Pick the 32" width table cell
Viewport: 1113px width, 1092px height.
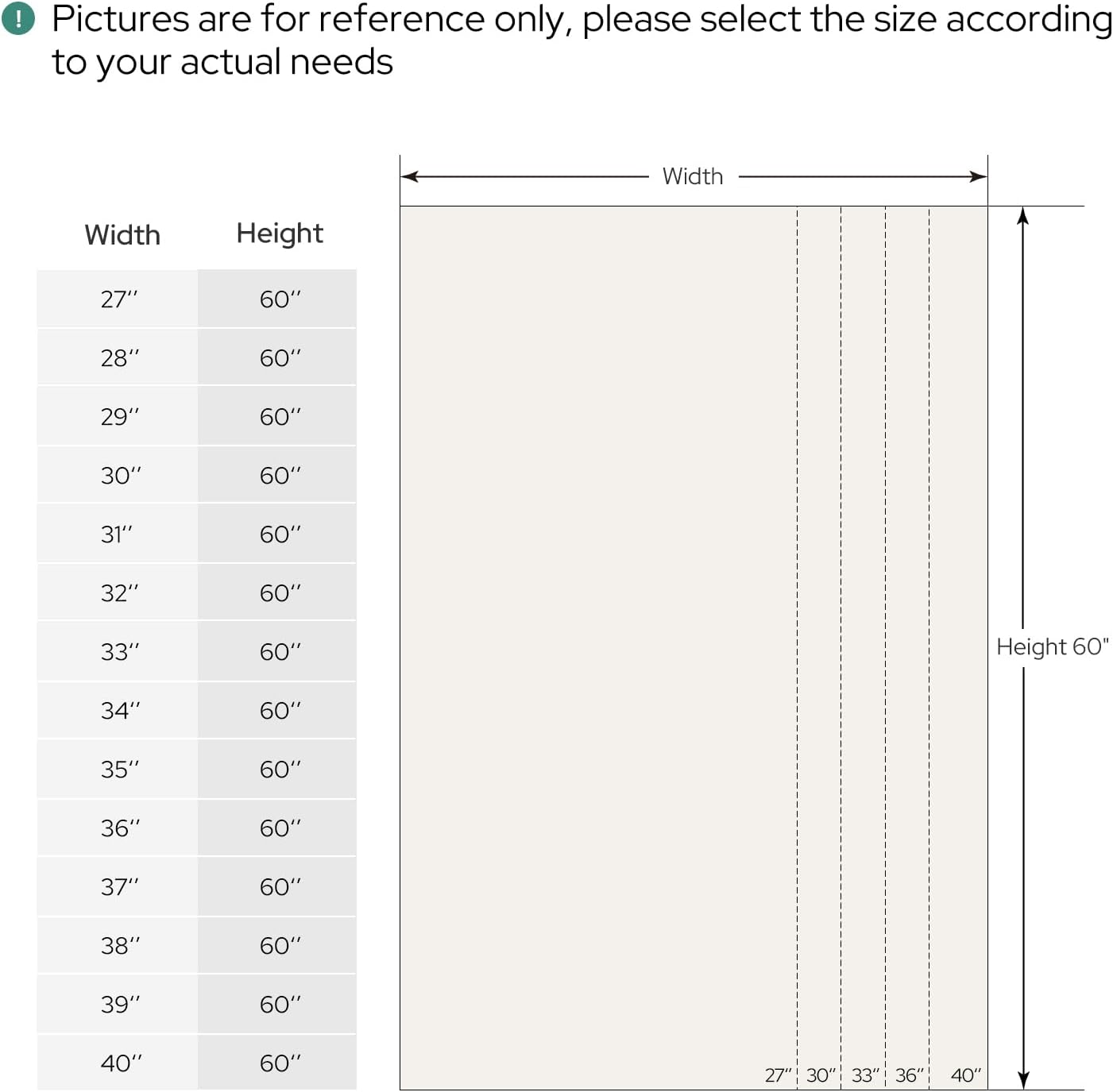coord(118,593)
